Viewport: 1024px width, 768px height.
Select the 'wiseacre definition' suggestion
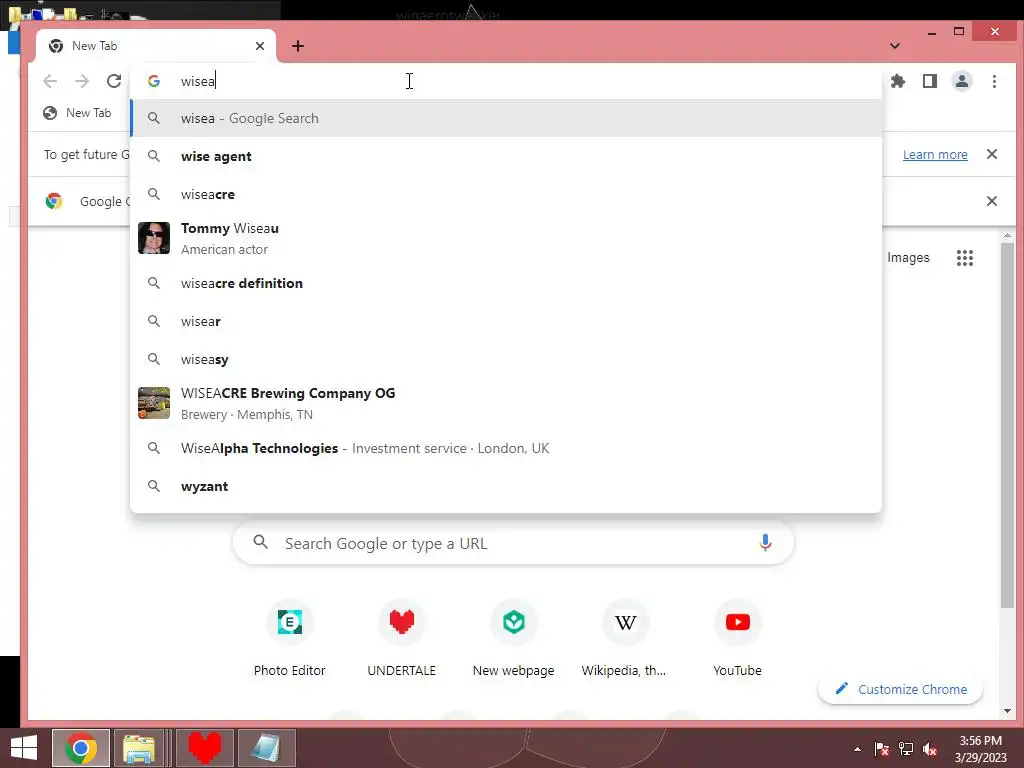pyautogui.click(x=506, y=283)
